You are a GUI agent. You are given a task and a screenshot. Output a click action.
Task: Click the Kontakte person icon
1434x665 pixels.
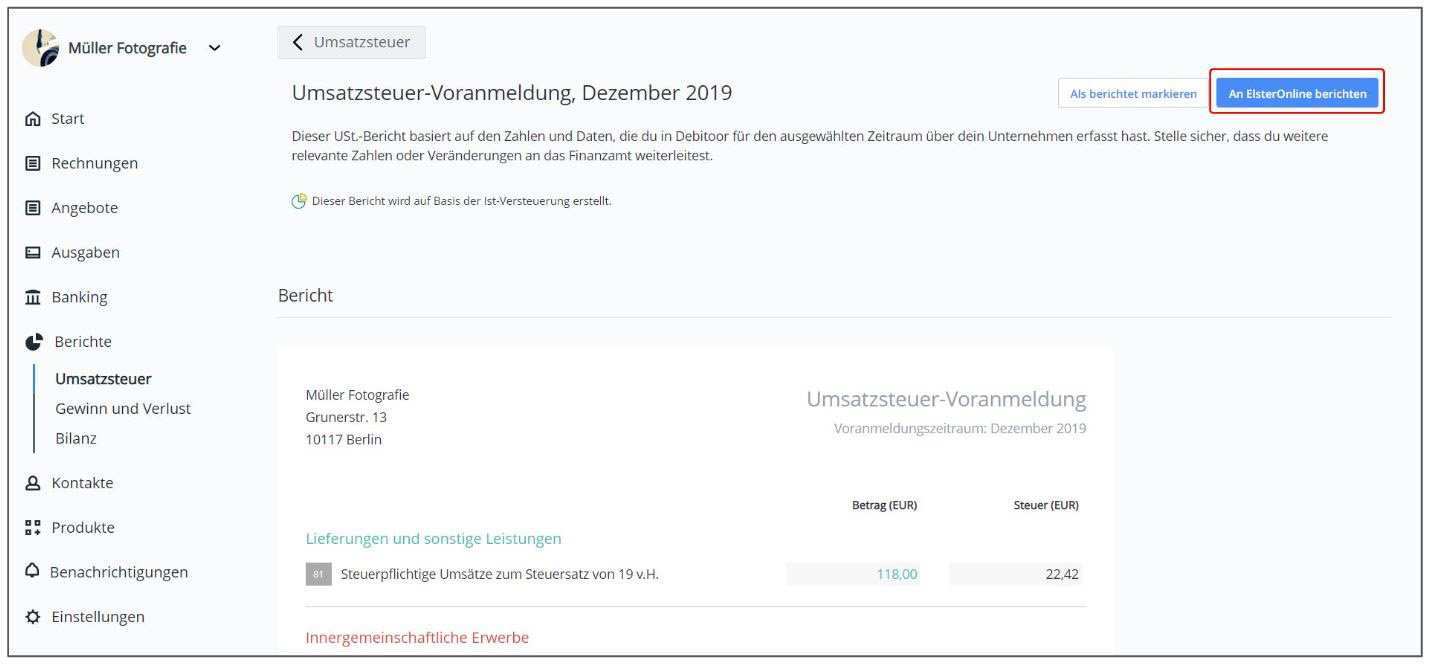pyautogui.click(x=34, y=483)
